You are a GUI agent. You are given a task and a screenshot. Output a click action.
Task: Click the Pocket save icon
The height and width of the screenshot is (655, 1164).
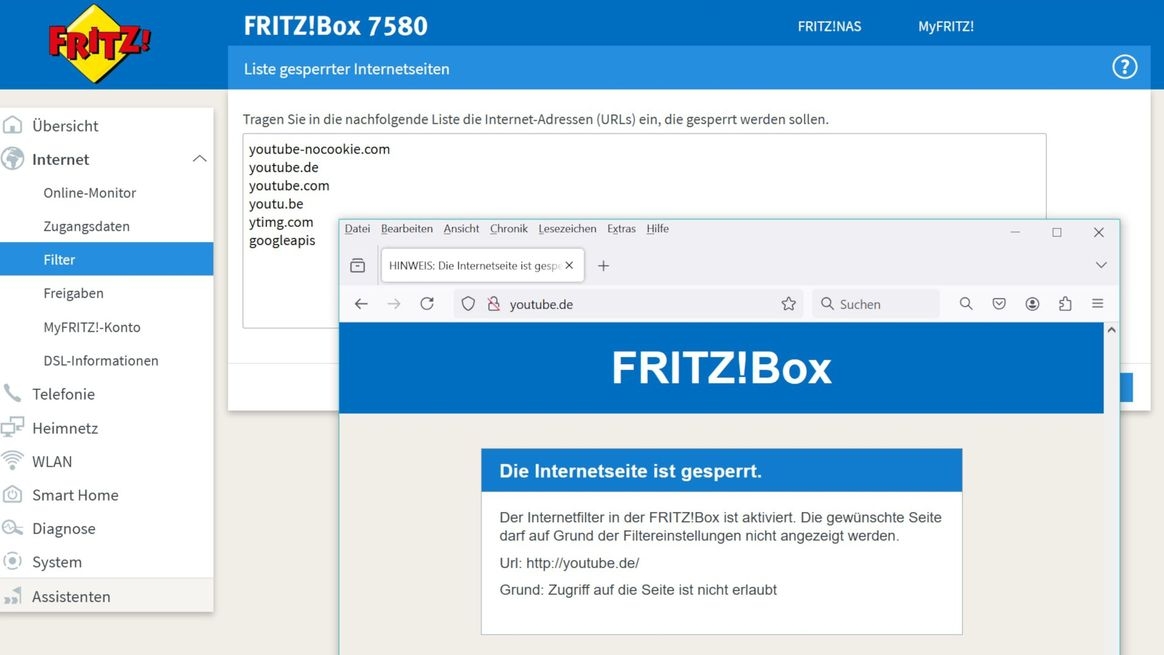click(x=999, y=304)
